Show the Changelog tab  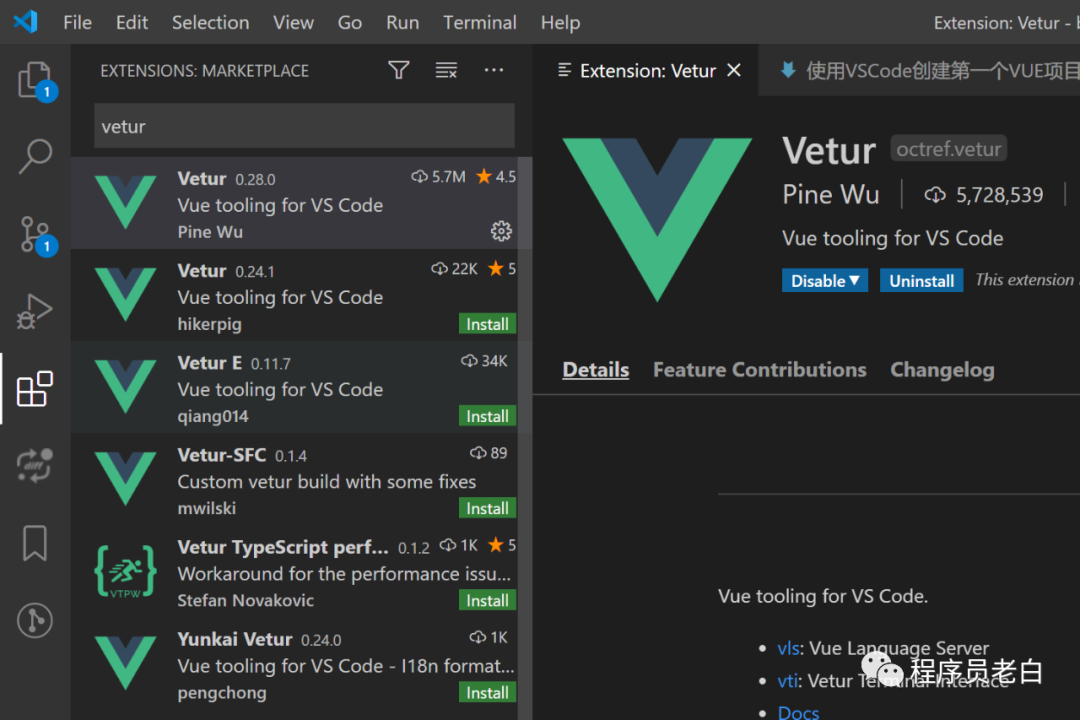tap(942, 369)
